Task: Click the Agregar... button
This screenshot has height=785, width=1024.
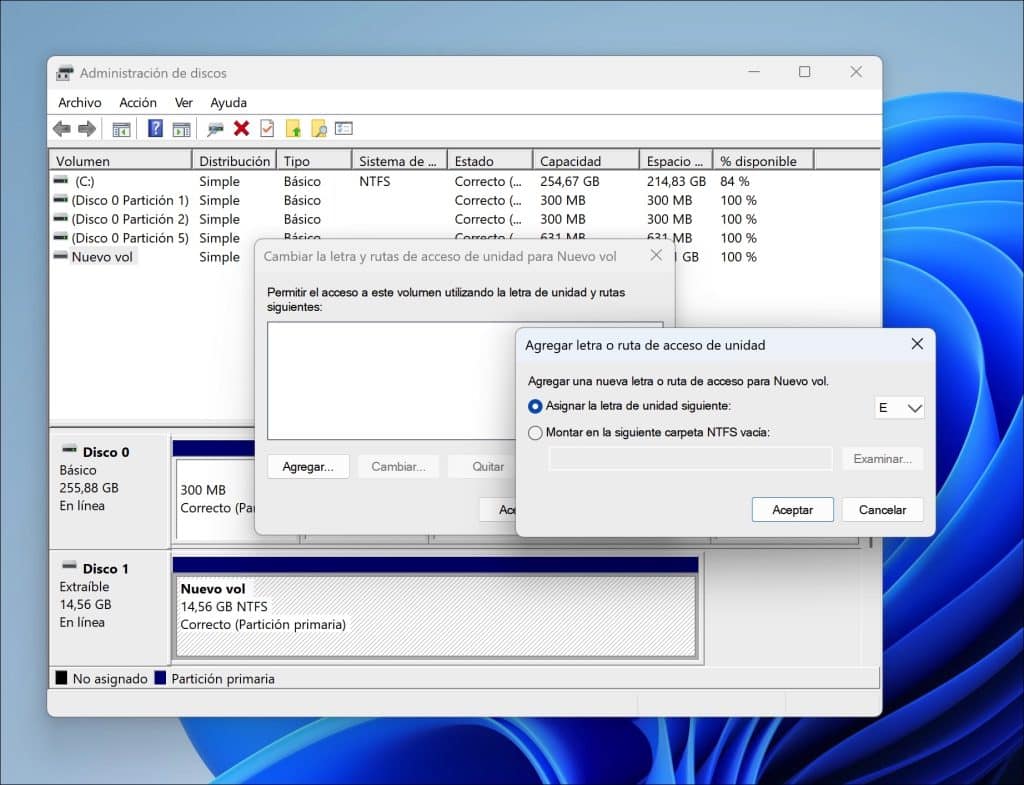Action: 308,467
